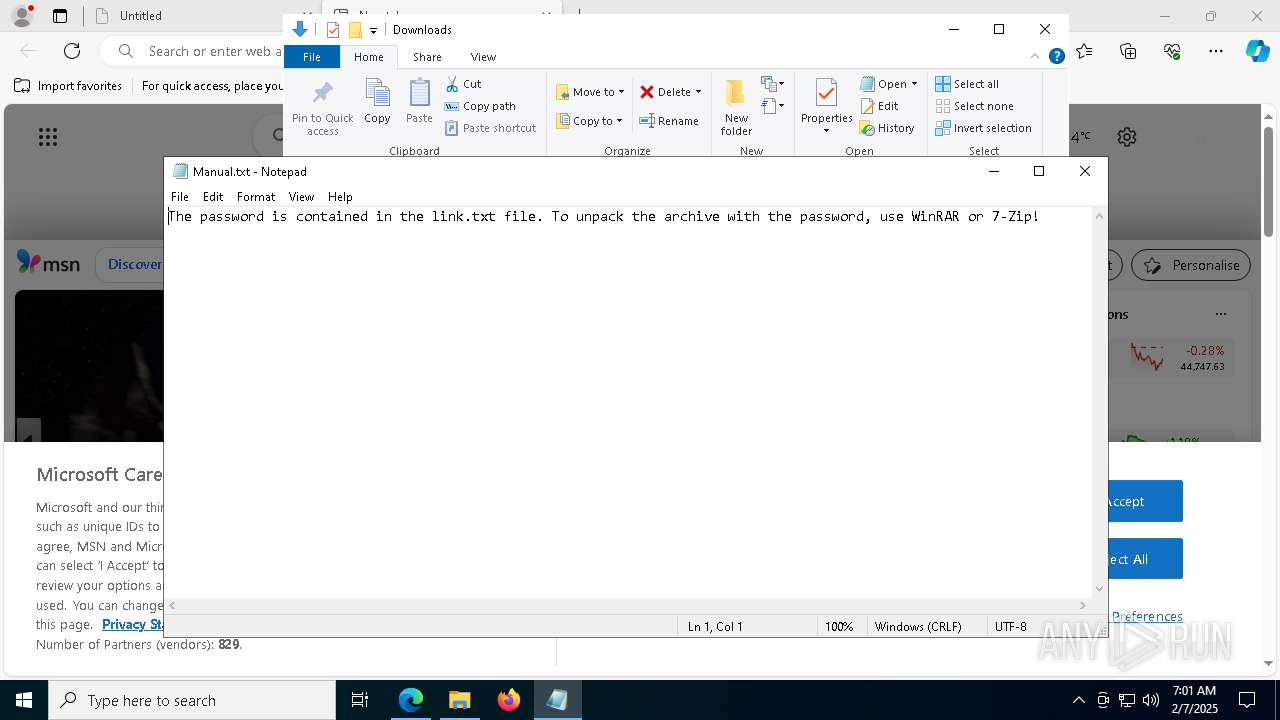Click Import favorites in Edge bar
Screen dimensions: 1280x720
(68, 86)
